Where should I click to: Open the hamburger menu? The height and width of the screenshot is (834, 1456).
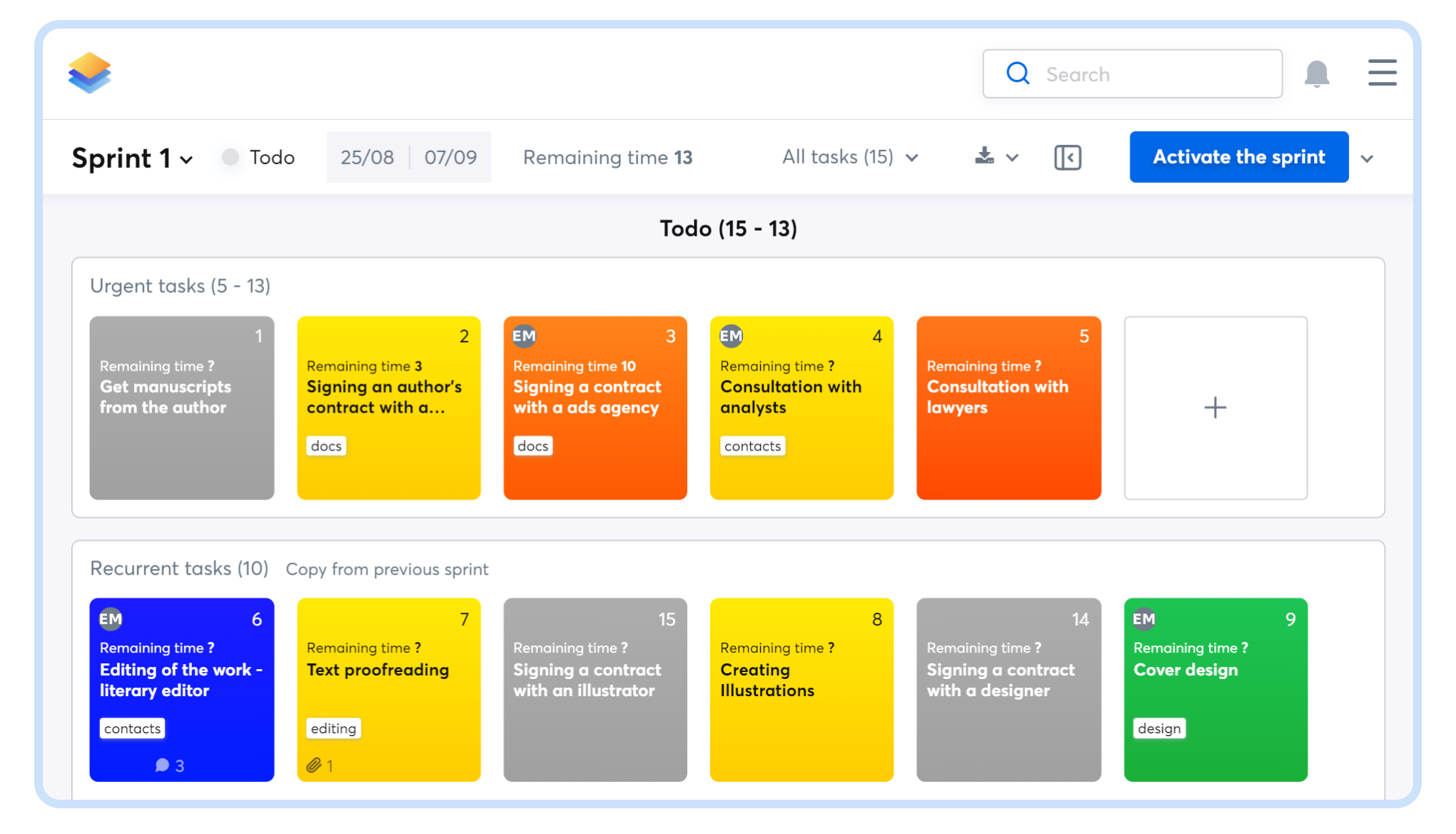tap(1382, 73)
